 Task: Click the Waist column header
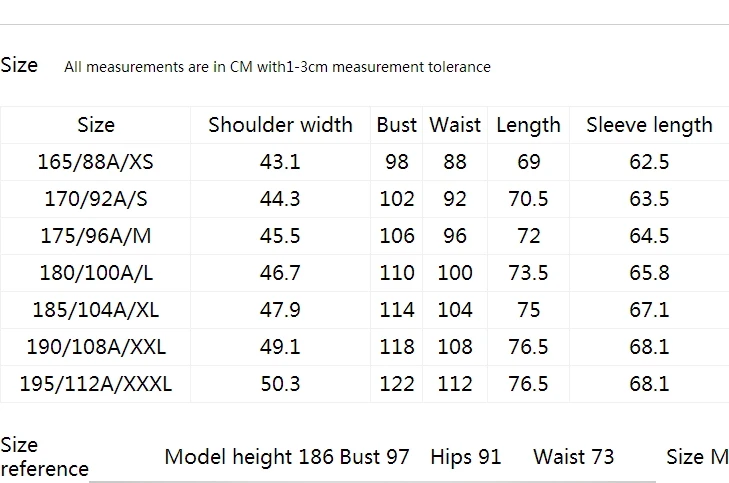click(455, 125)
